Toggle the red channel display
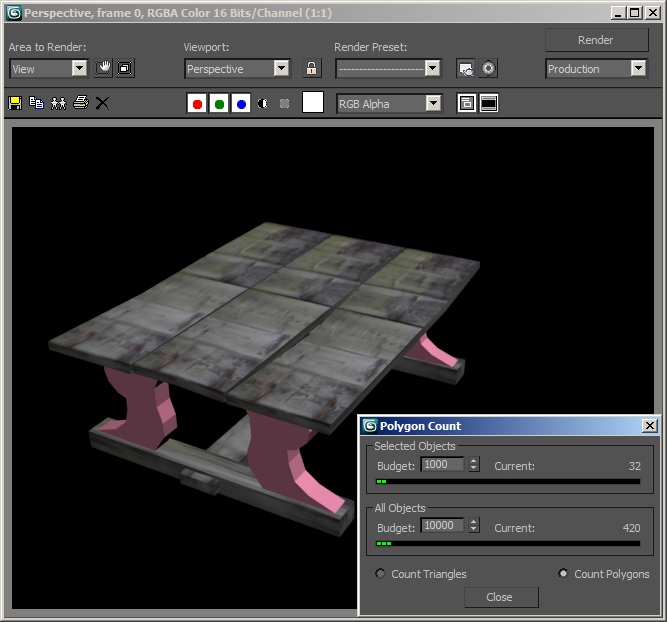This screenshot has height=622, width=667. [197, 103]
